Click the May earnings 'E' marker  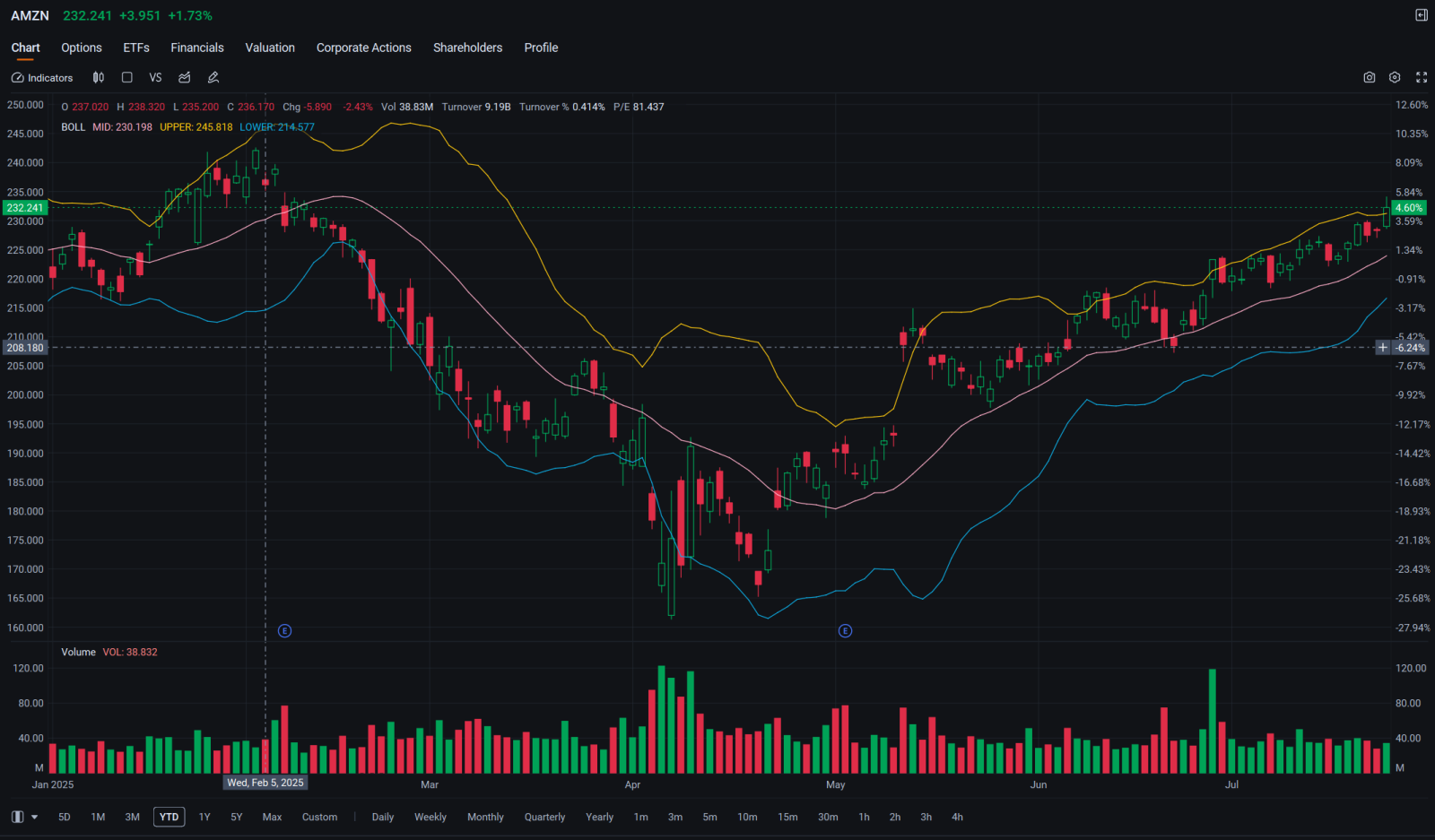[845, 631]
